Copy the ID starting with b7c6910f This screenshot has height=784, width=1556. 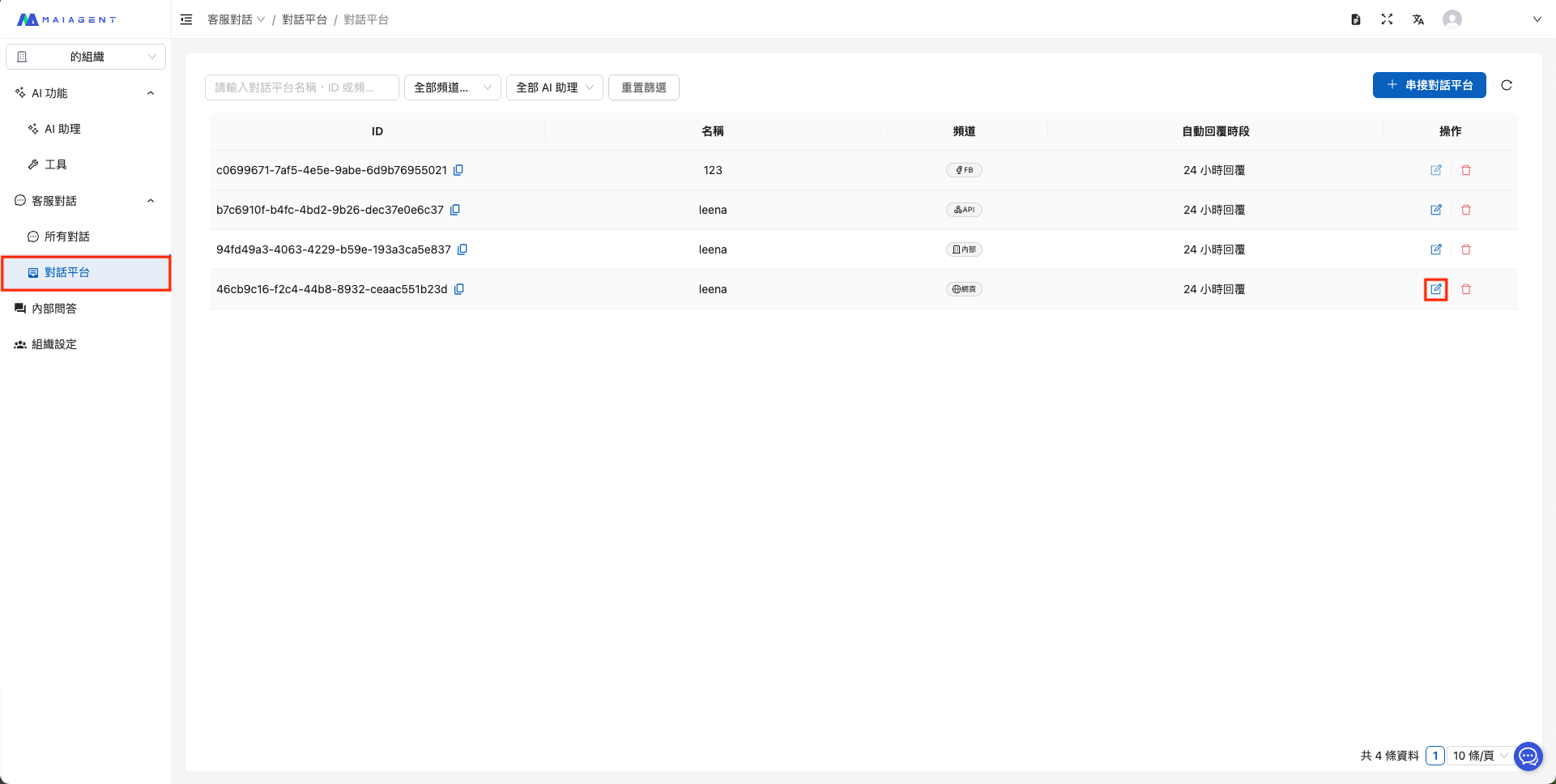pyautogui.click(x=455, y=210)
